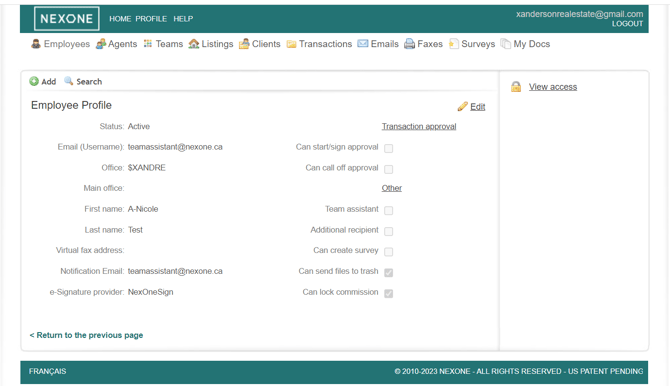670x386 pixels.
Task: Click the LOGOUT link
Action: [627, 24]
